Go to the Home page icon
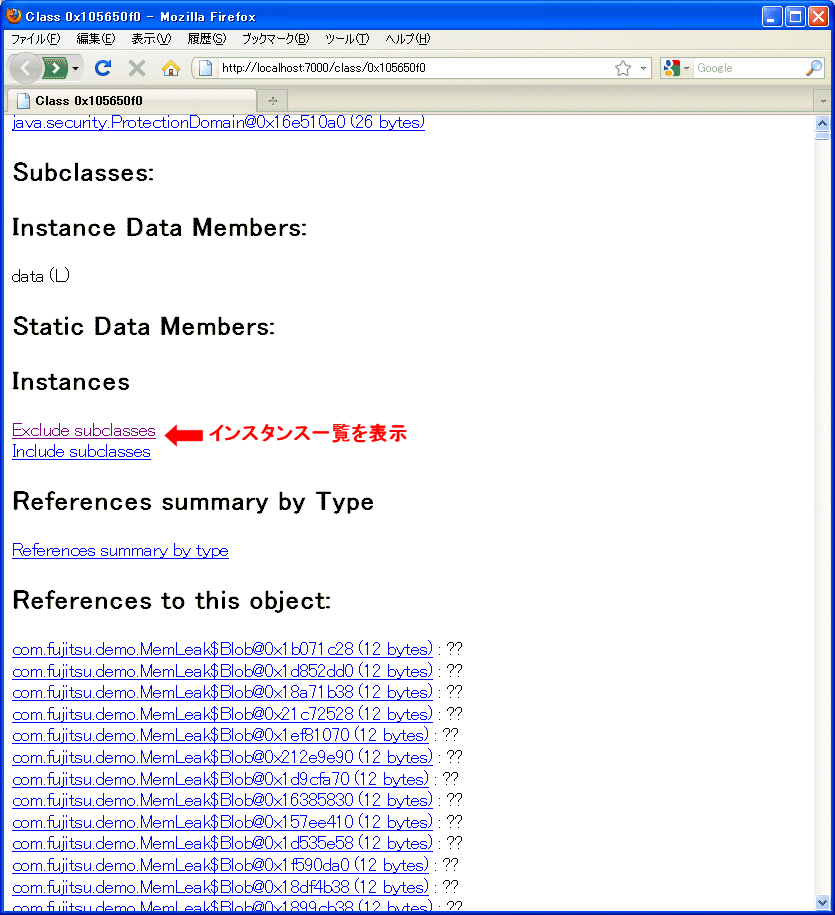 (x=171, y=68)
